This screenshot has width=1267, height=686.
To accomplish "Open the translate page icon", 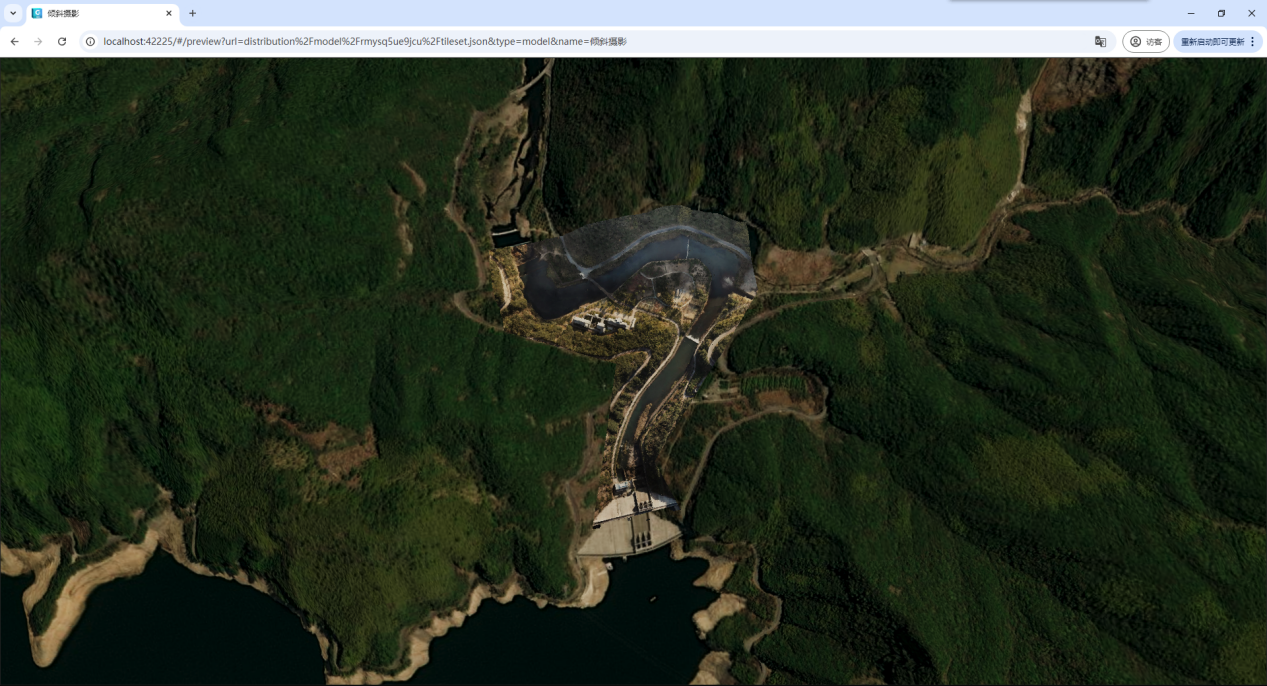I will coord(1100,41).
